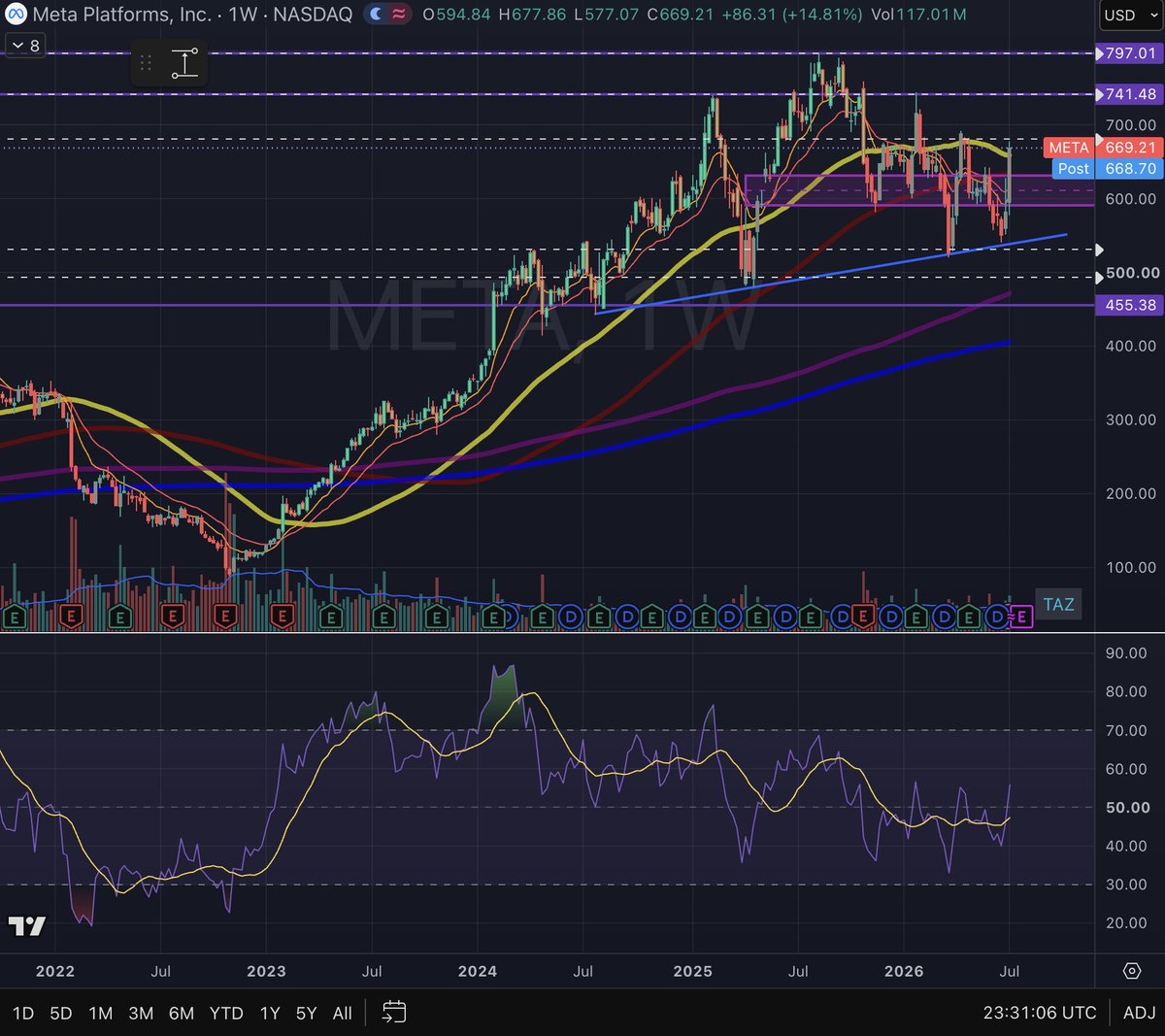
Task: Click the H677.86 high value
Action: coord(532,15)
